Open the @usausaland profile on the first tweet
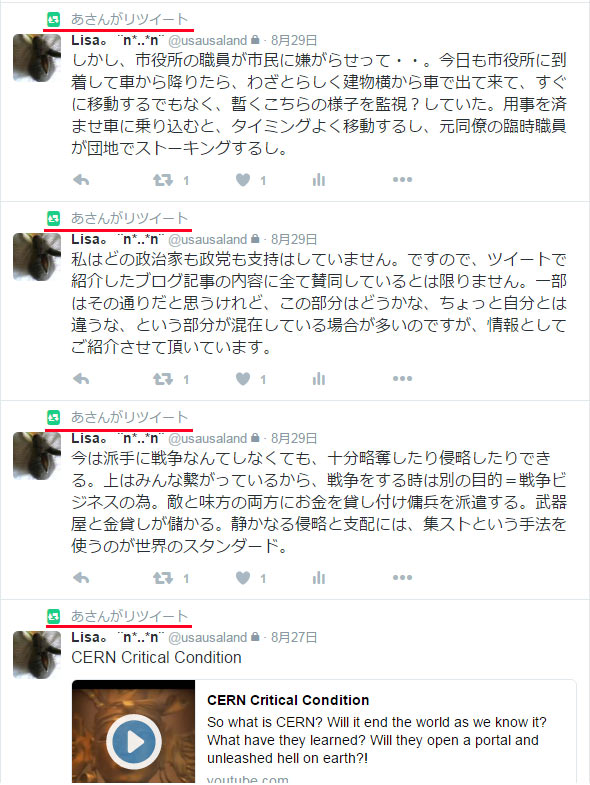Image resolution: width=590 pixels, height=785 pixels. [207, 40]
